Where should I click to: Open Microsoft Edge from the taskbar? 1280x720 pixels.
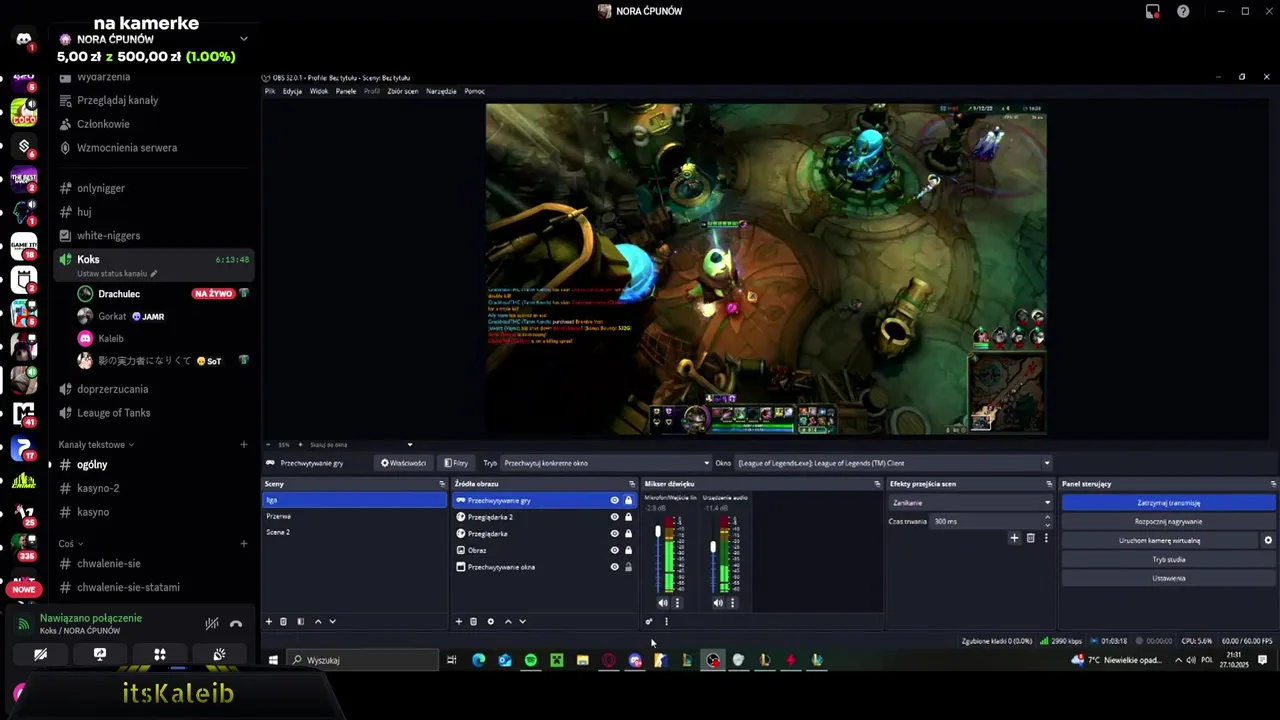[478, 660]
